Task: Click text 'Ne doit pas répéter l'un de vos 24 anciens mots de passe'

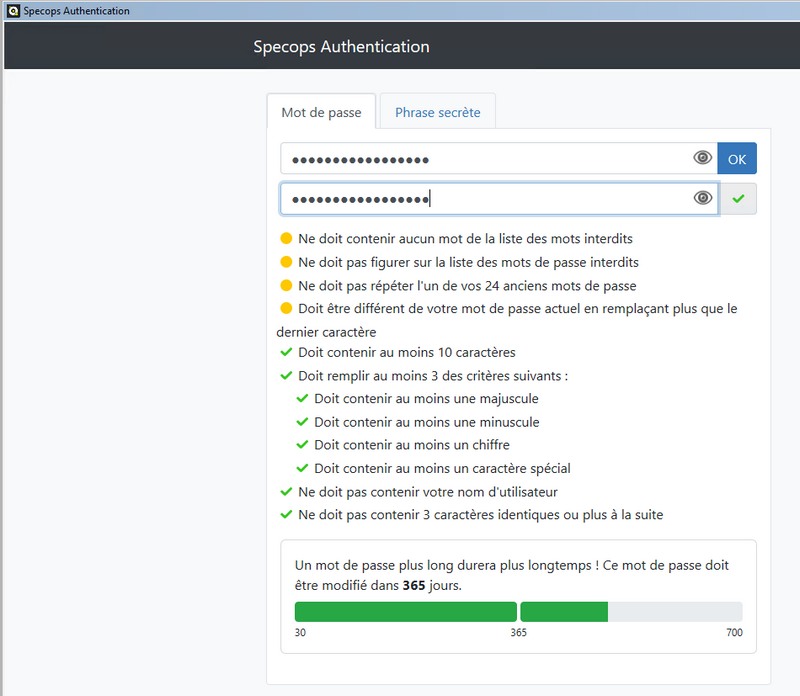Action: coord(467,285)
